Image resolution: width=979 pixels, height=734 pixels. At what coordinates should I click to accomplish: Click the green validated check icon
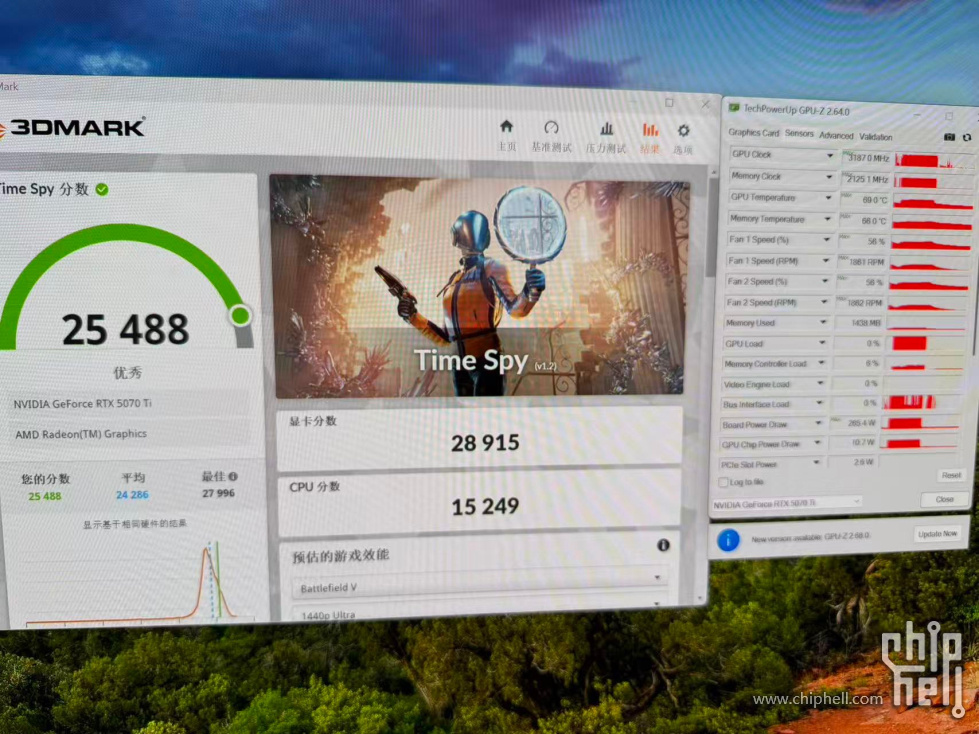102,190
